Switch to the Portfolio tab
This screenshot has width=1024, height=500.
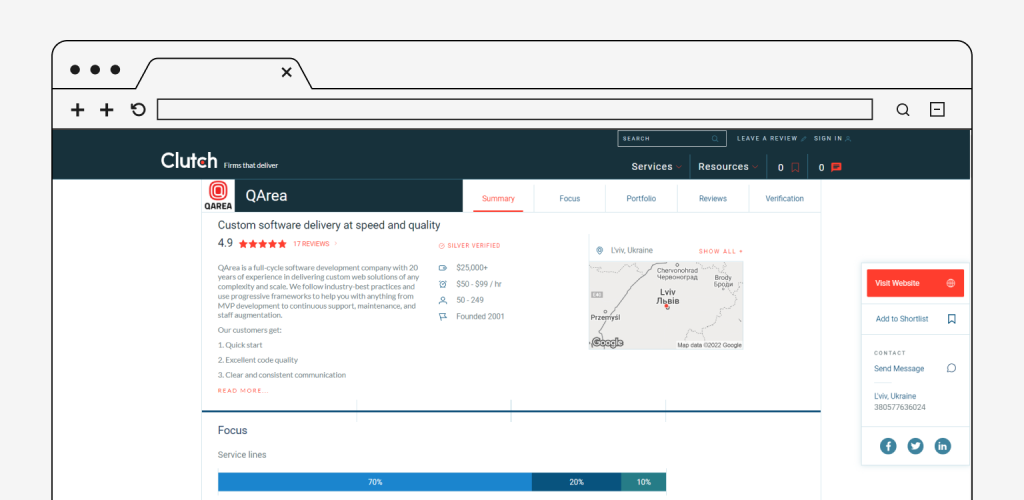pos(641,198)
